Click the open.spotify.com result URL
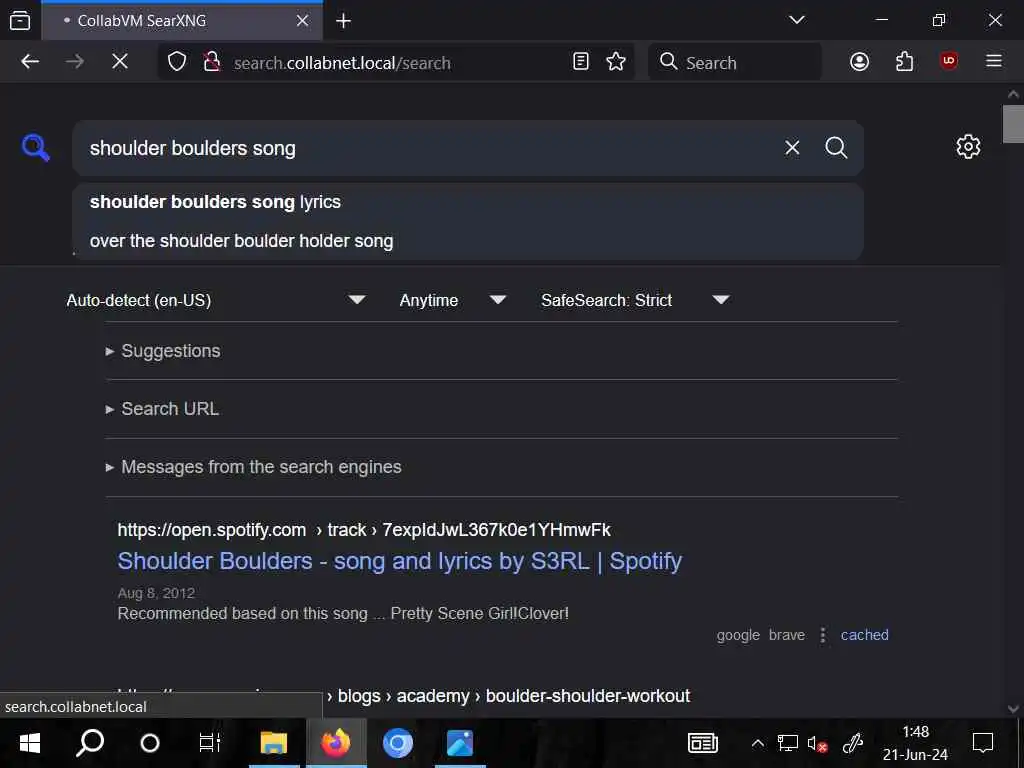 364,530
